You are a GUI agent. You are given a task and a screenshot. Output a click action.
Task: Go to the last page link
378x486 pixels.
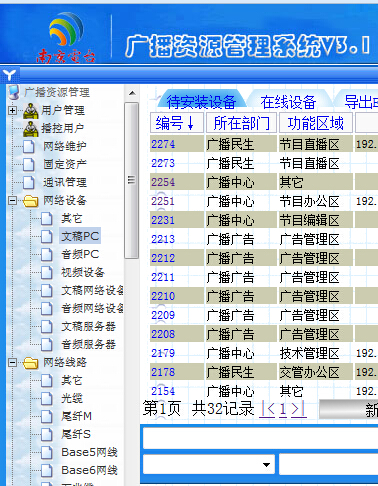(299, 409)
